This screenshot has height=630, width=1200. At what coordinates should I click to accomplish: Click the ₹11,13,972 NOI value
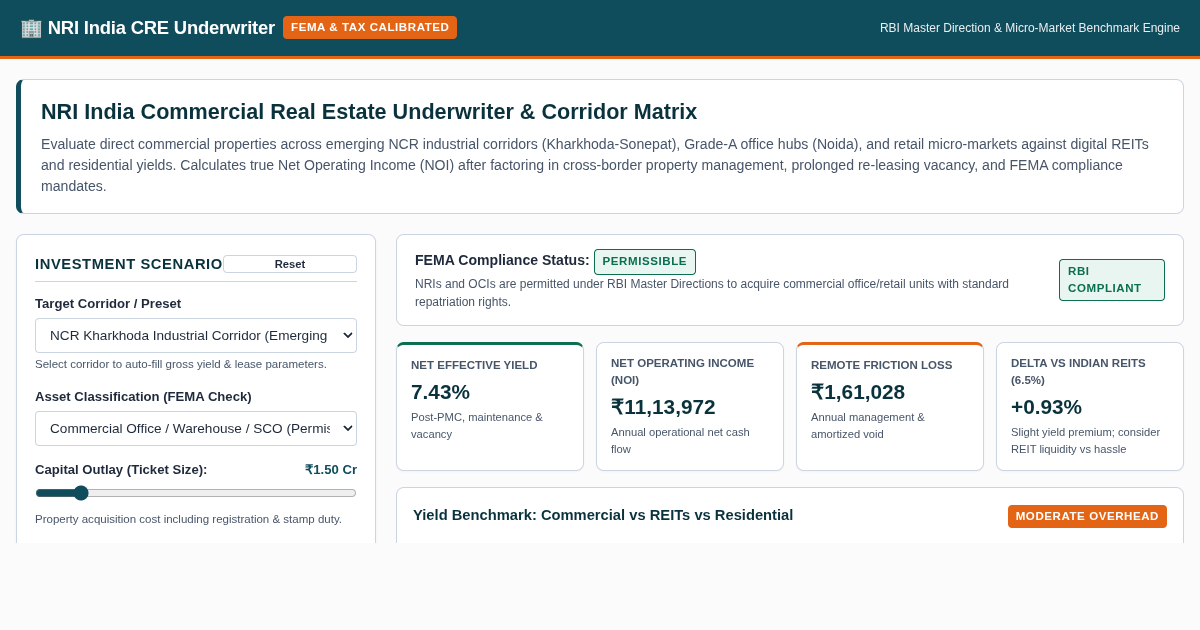click(663, 407)
